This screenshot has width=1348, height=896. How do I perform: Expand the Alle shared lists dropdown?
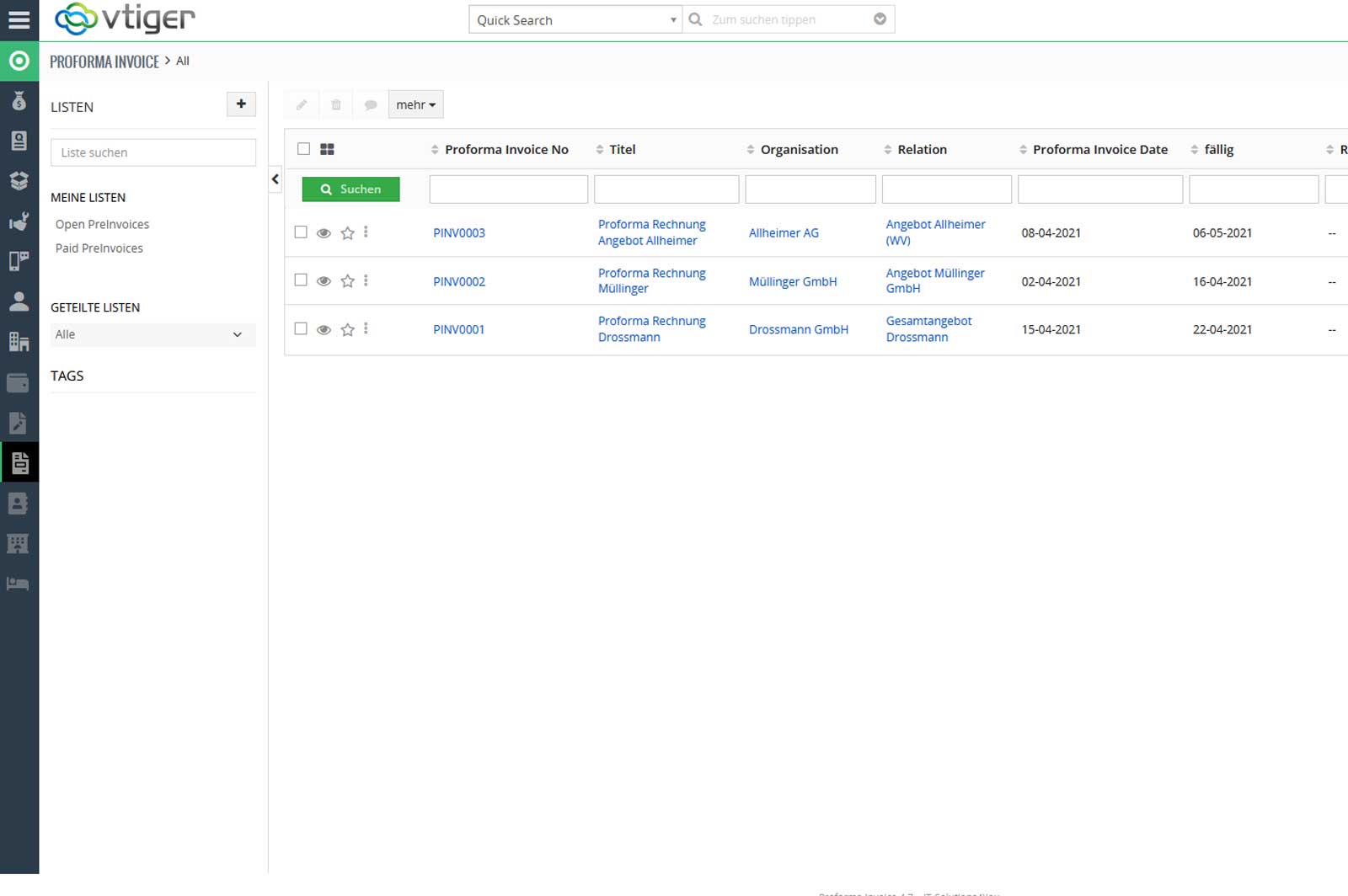(152, 334)
